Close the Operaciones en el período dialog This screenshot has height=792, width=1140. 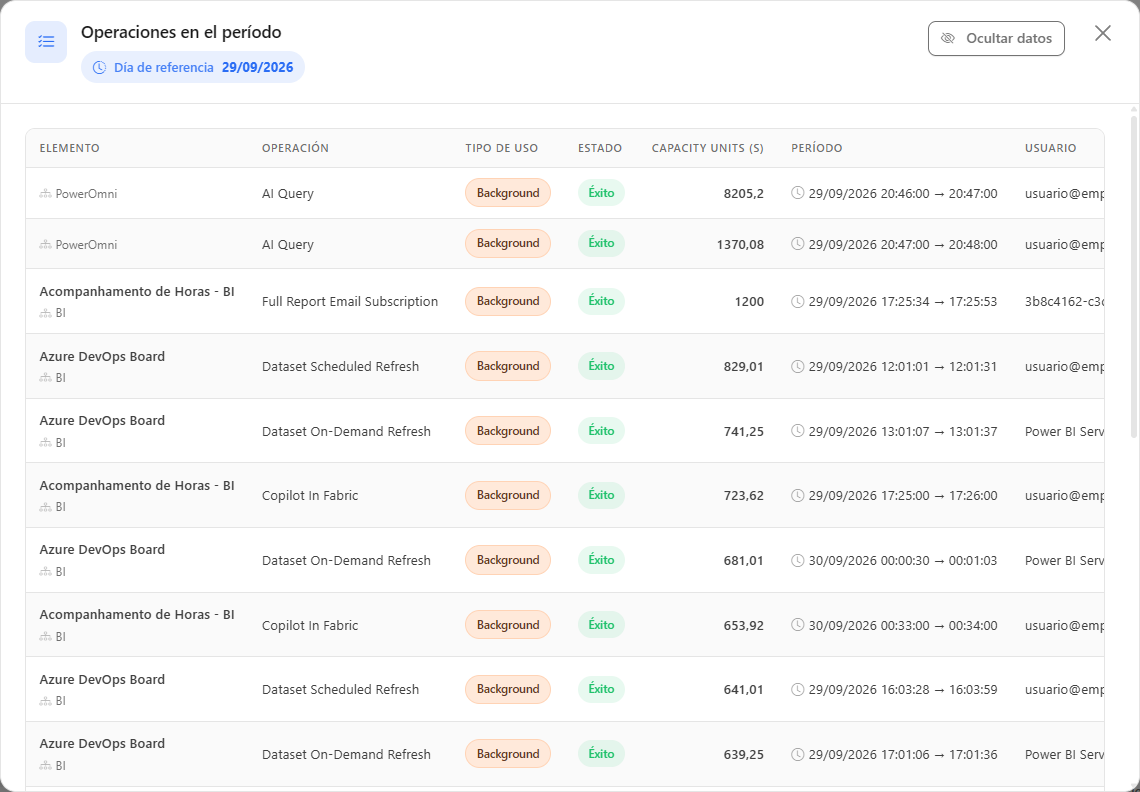point(1102,33)
